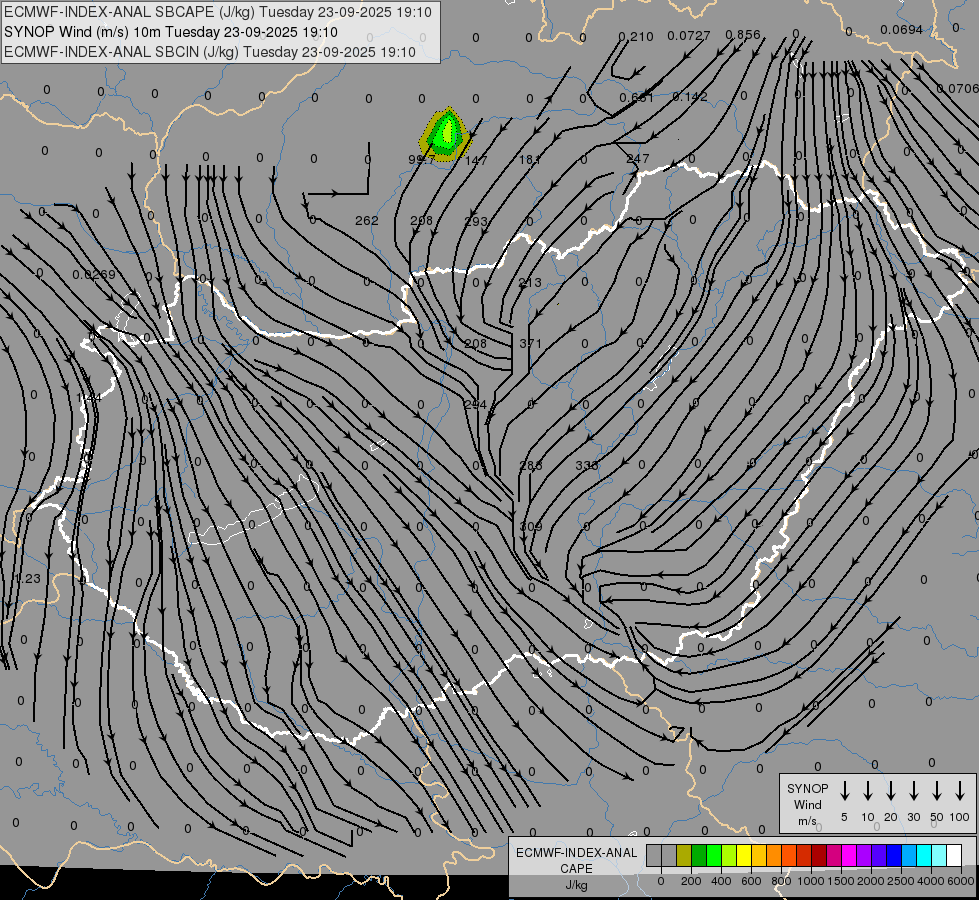
Task: Click the 0.210 value on the map
Action: pos(636,37)
